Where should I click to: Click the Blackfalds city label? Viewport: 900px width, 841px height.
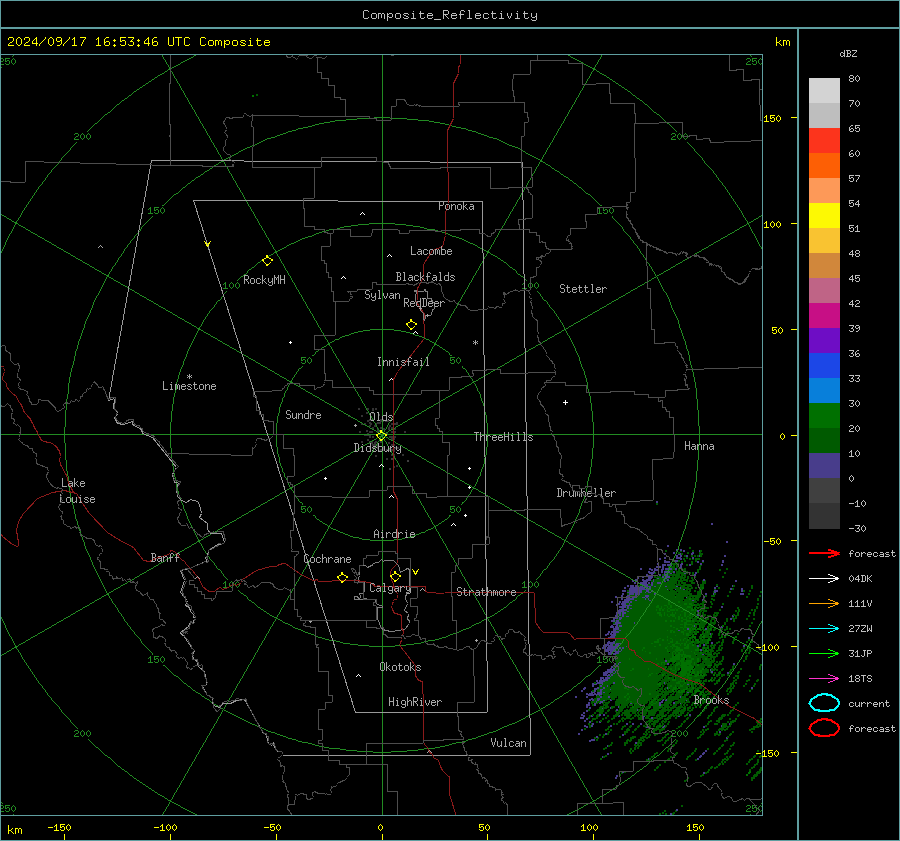[x=425, y=277]
